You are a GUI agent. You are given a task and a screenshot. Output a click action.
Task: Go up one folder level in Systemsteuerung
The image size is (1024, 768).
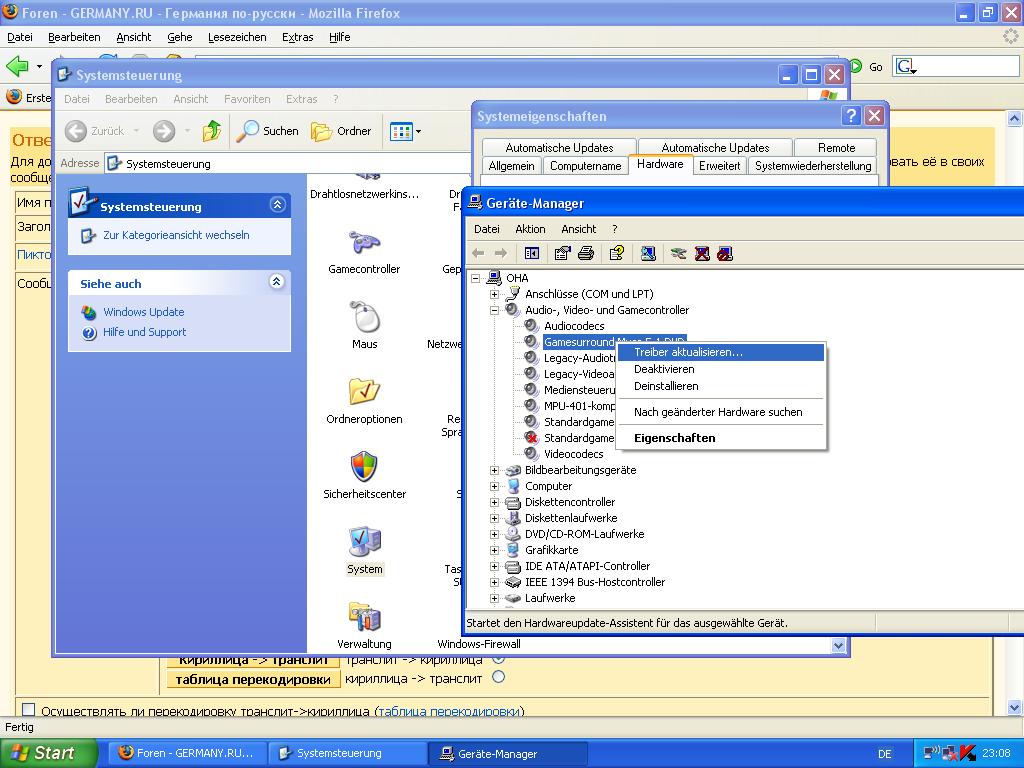pos(212,131)
